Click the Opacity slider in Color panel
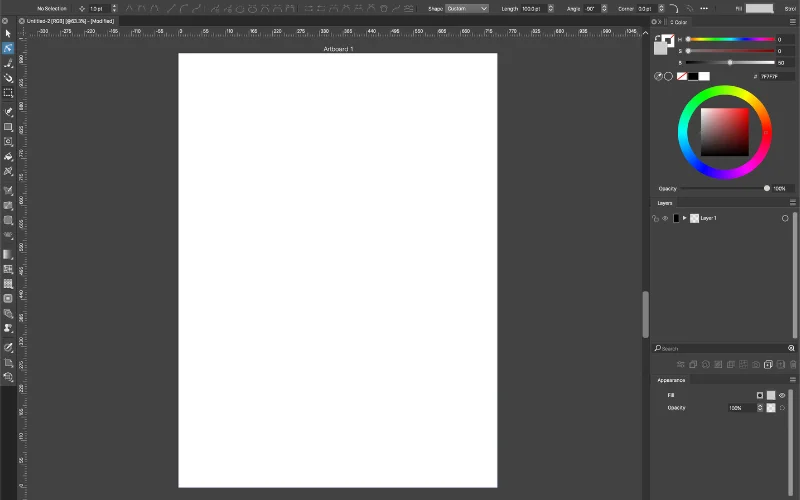Image resolution: width=800 pixels, height=500 pixels. pyautogui.click(x=724, y=189)
